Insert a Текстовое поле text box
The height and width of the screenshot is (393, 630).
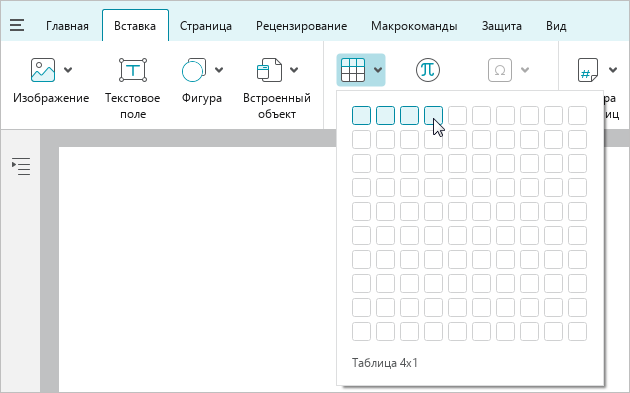pyautogui.click(x=133, y=70)
